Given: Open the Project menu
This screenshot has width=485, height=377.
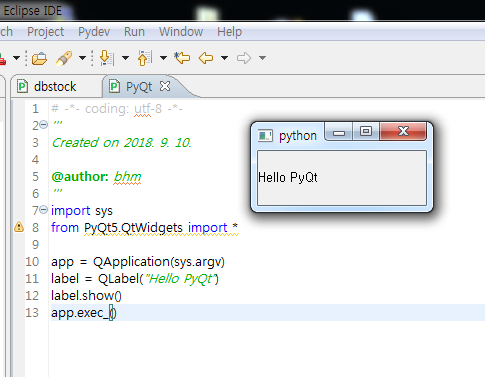Looking at the screenshot, I should [x=45, y=32].
